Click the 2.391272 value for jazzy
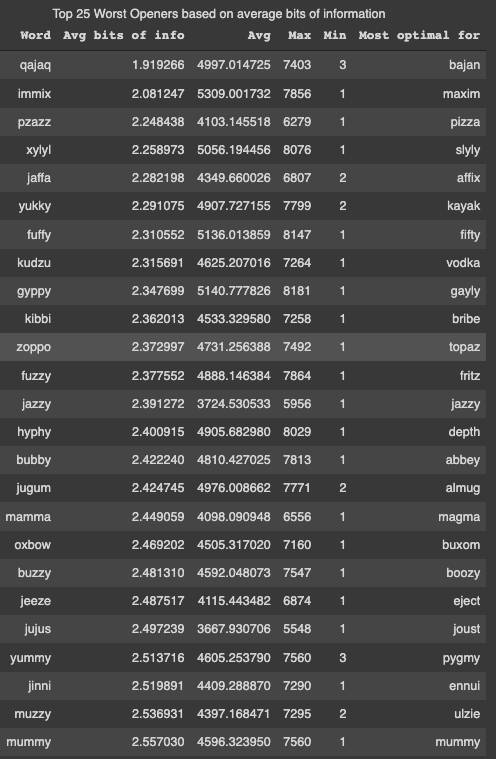The image size is (496, 759). (158, 404)
